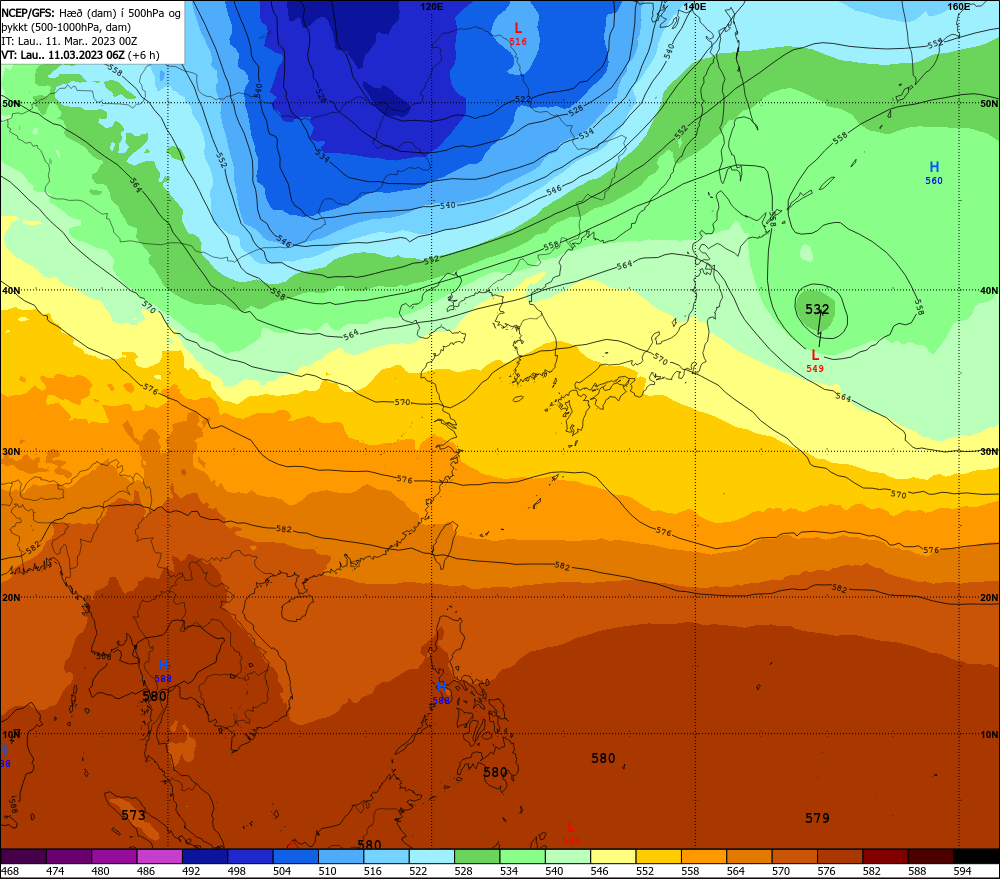Click the 564 legend value
1000x879 pixels.
(x=735, y=871)
